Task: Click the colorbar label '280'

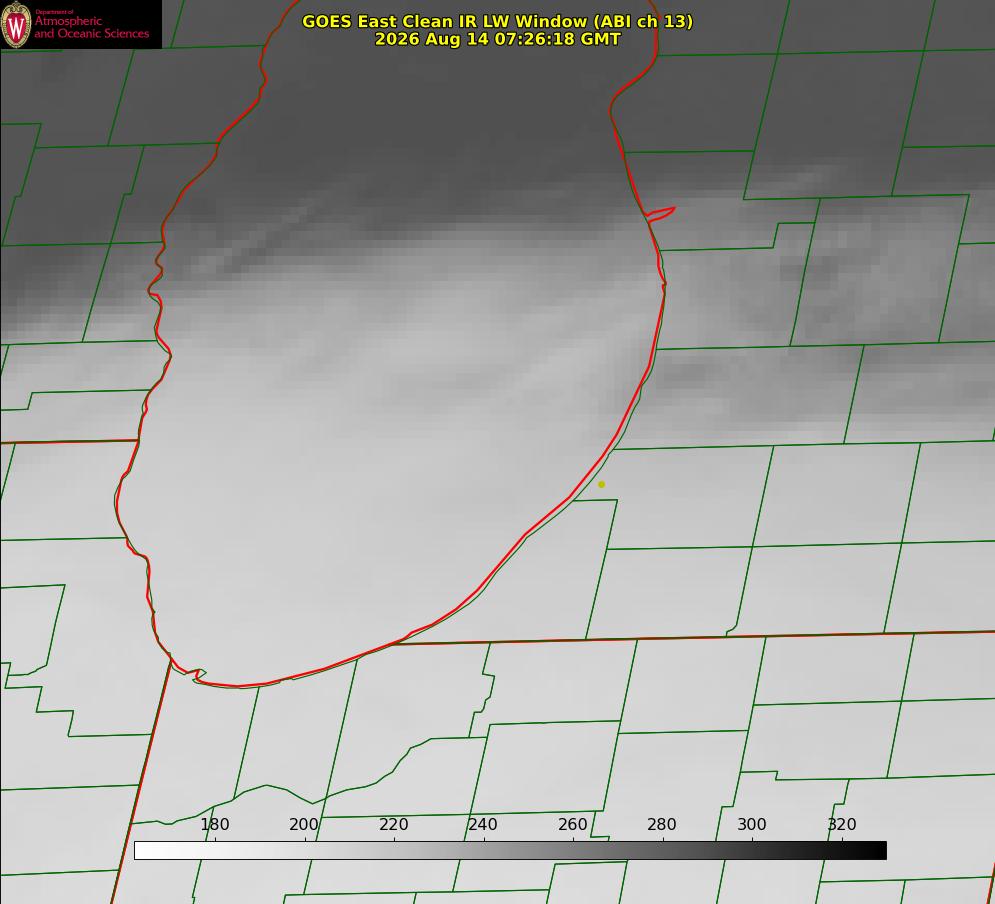Action: 662,824
